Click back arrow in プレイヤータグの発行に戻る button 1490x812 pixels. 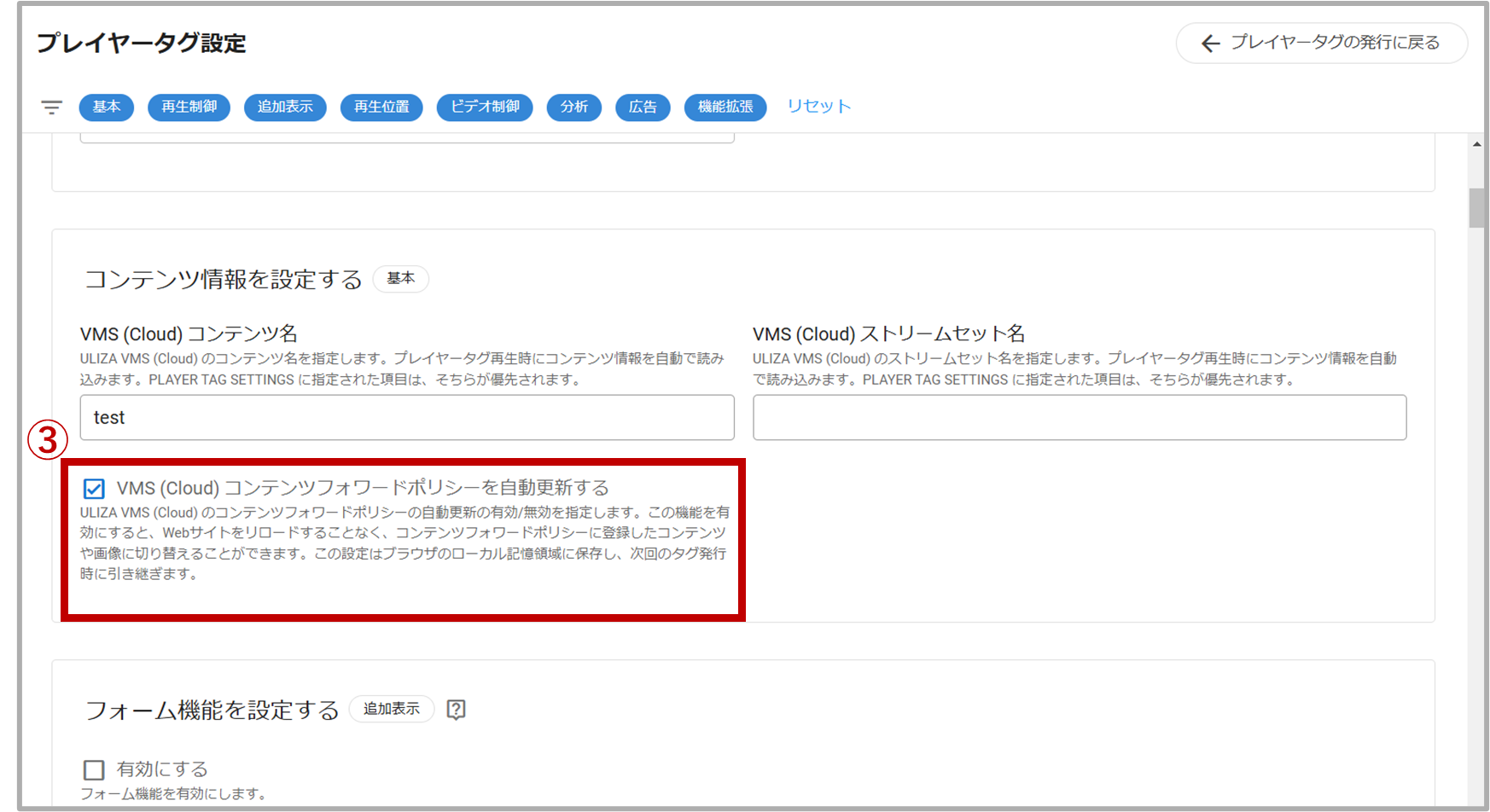coord(1210,43)
